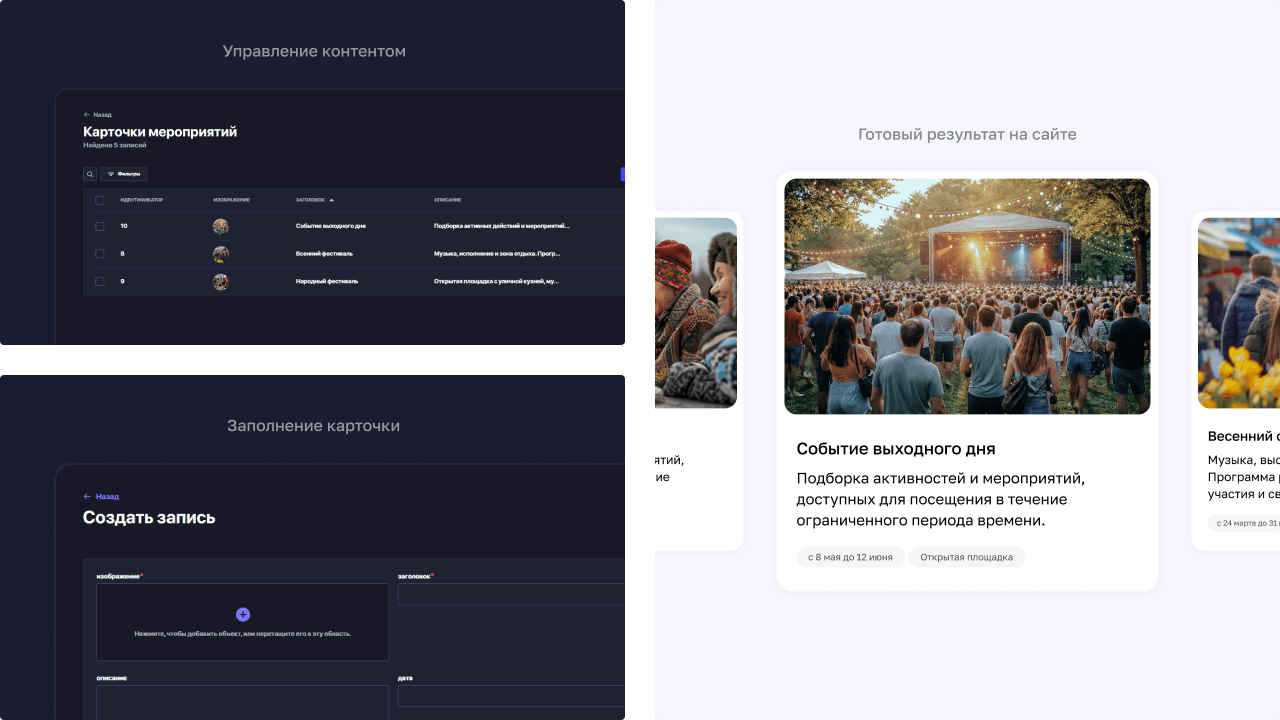Image resolution: width=1280 pixels, height=720 pixels.
Task: Click the Управление контентом label
Action: 314,51
